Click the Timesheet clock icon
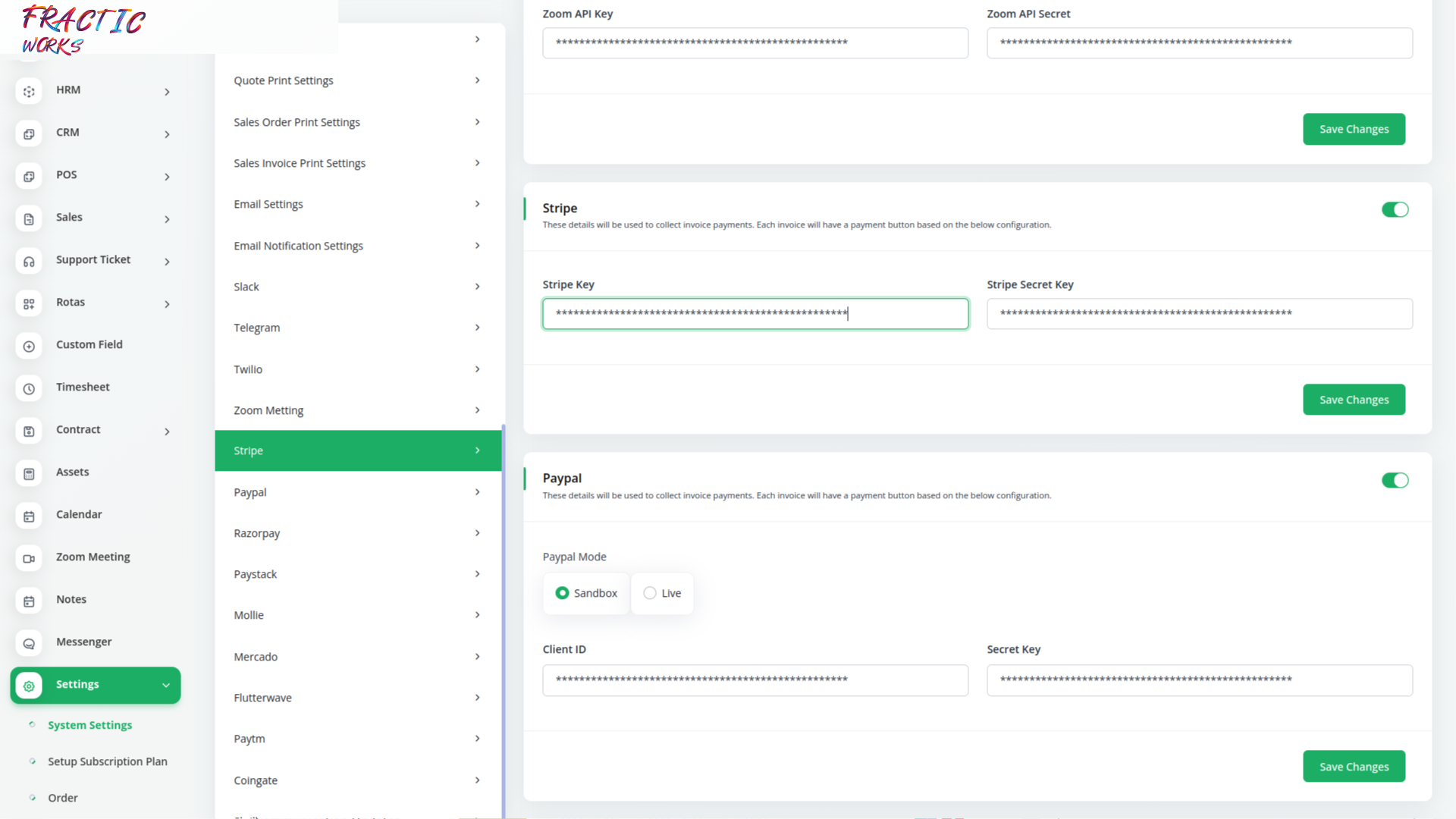The width and height of the screenshot is (1456, 819). click(29, 389)
